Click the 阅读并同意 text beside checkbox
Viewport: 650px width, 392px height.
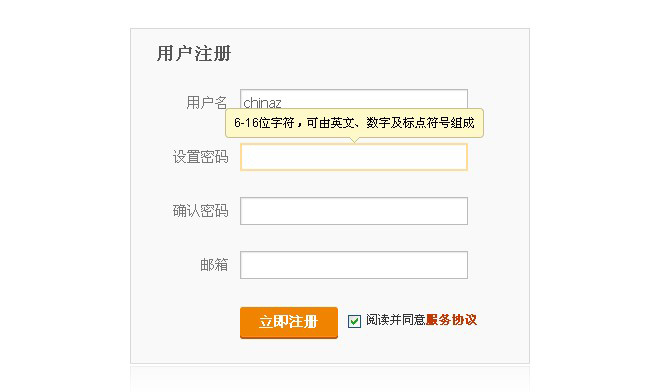(x=395, y=320)
